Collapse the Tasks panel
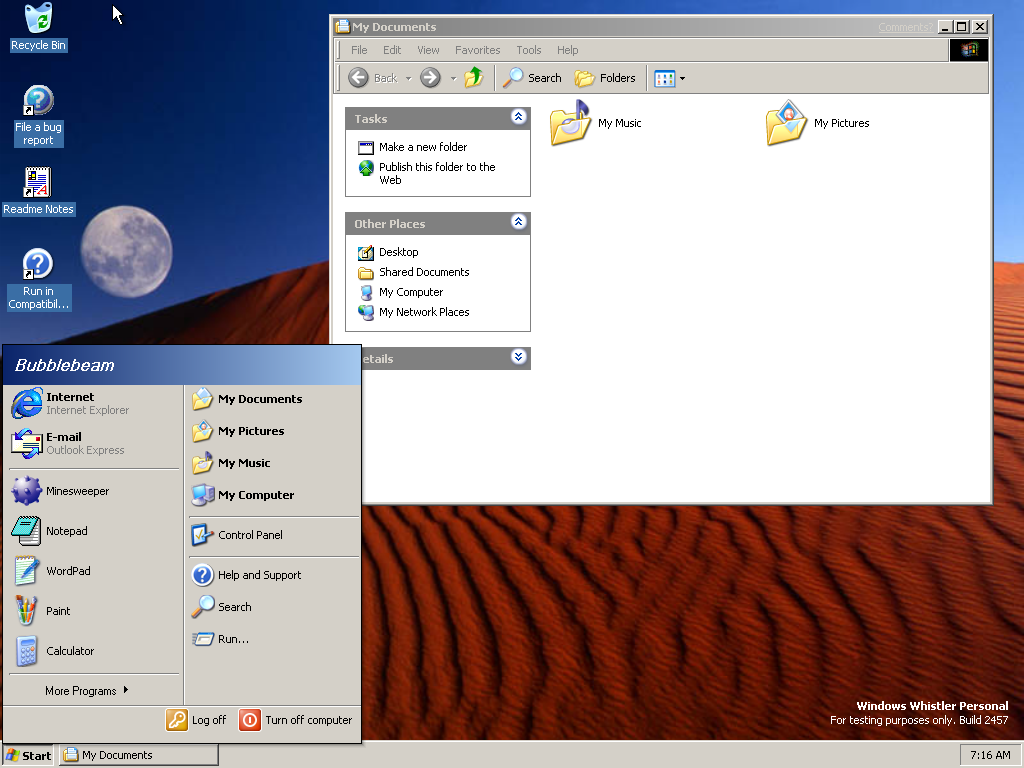The height and width of the screenshot is (768, 1024). 518,117
